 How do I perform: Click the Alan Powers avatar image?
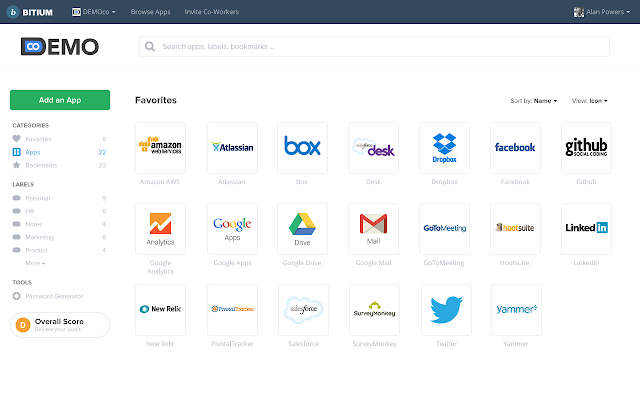tap(579, 12)
